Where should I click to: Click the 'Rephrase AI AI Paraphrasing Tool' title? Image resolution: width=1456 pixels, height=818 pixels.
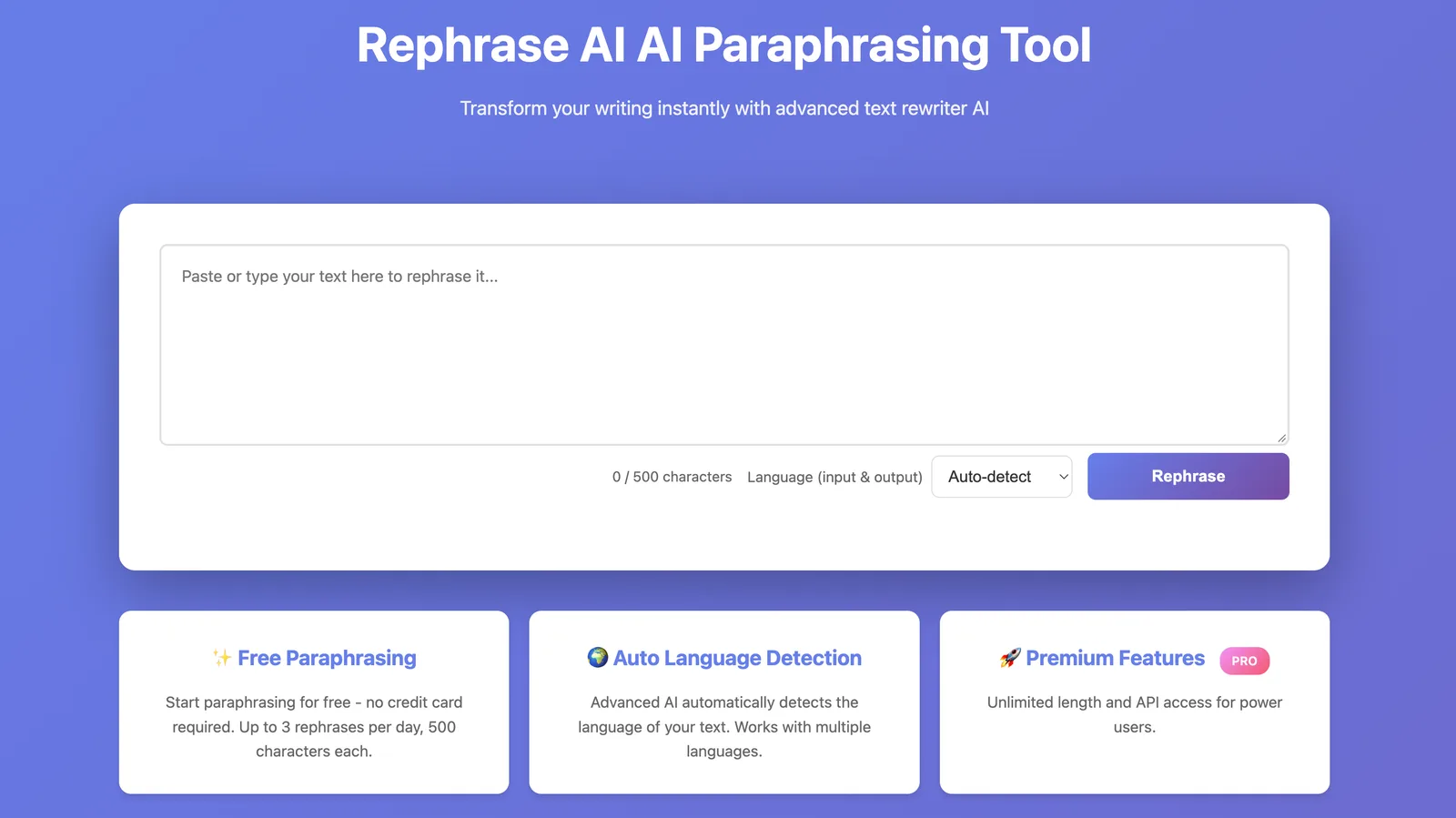(724, 45)
